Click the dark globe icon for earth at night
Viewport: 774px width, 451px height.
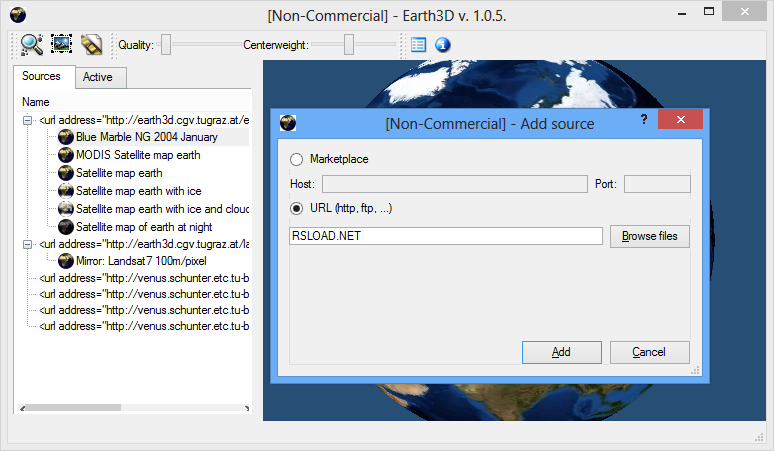click(x=66, y=227)
